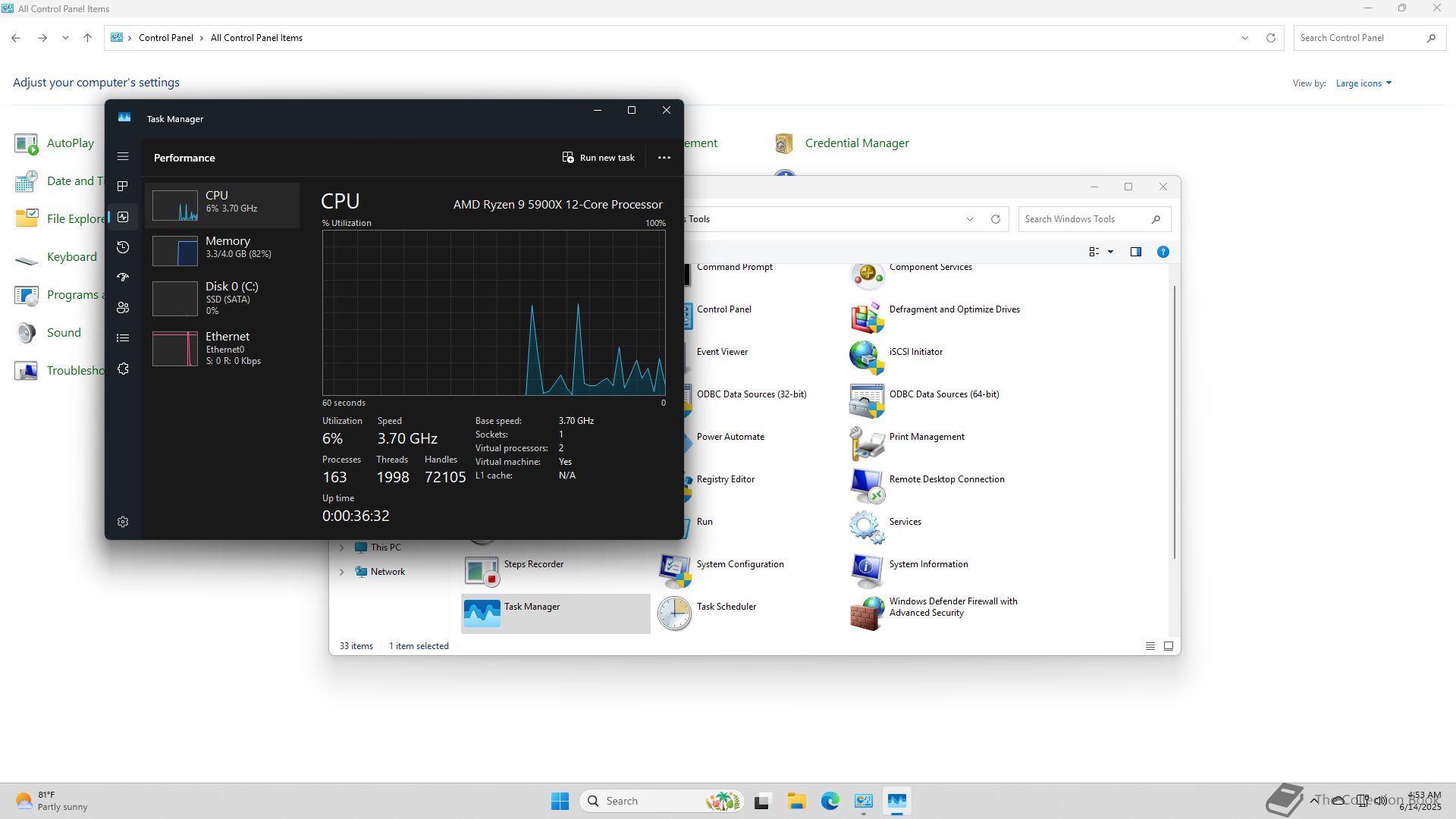Click the Search Windows Tools field
This screenshot has width=1456, height=819.
(x=1084, y=219)
